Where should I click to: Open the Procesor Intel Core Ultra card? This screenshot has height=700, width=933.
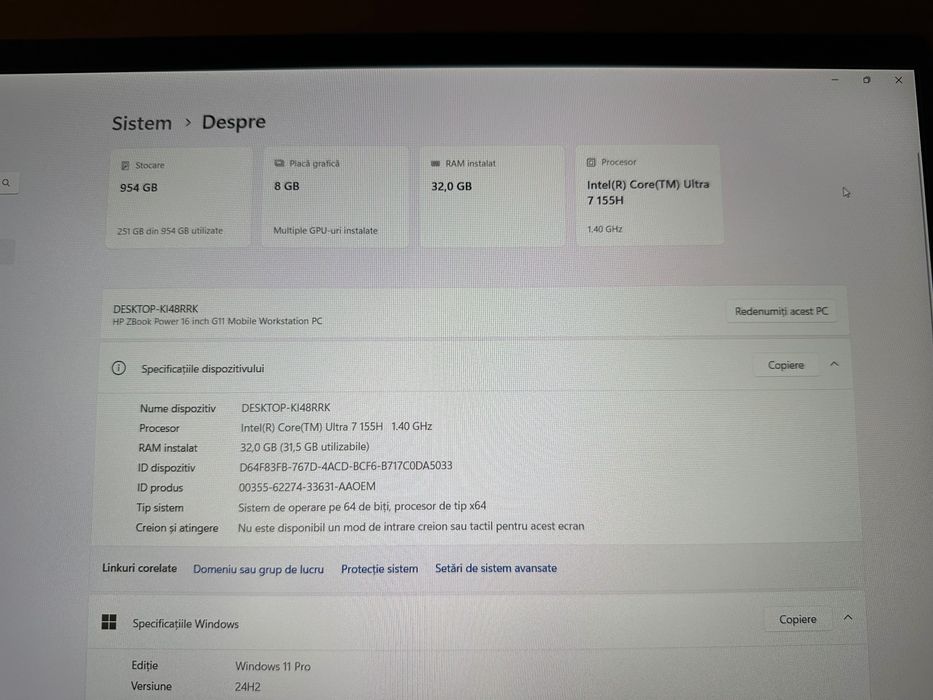[x=649, y=195]
